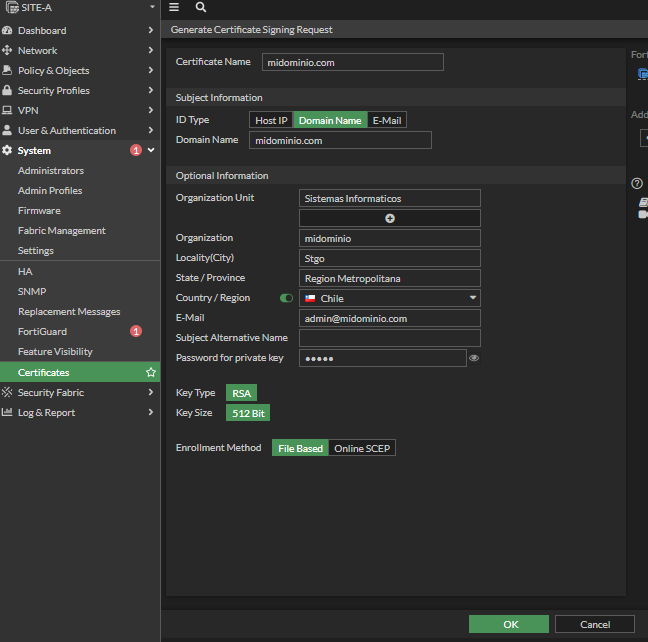Select Host IP as ID Type
Viewport: 648px width, 642px height.
pos(271,121)
